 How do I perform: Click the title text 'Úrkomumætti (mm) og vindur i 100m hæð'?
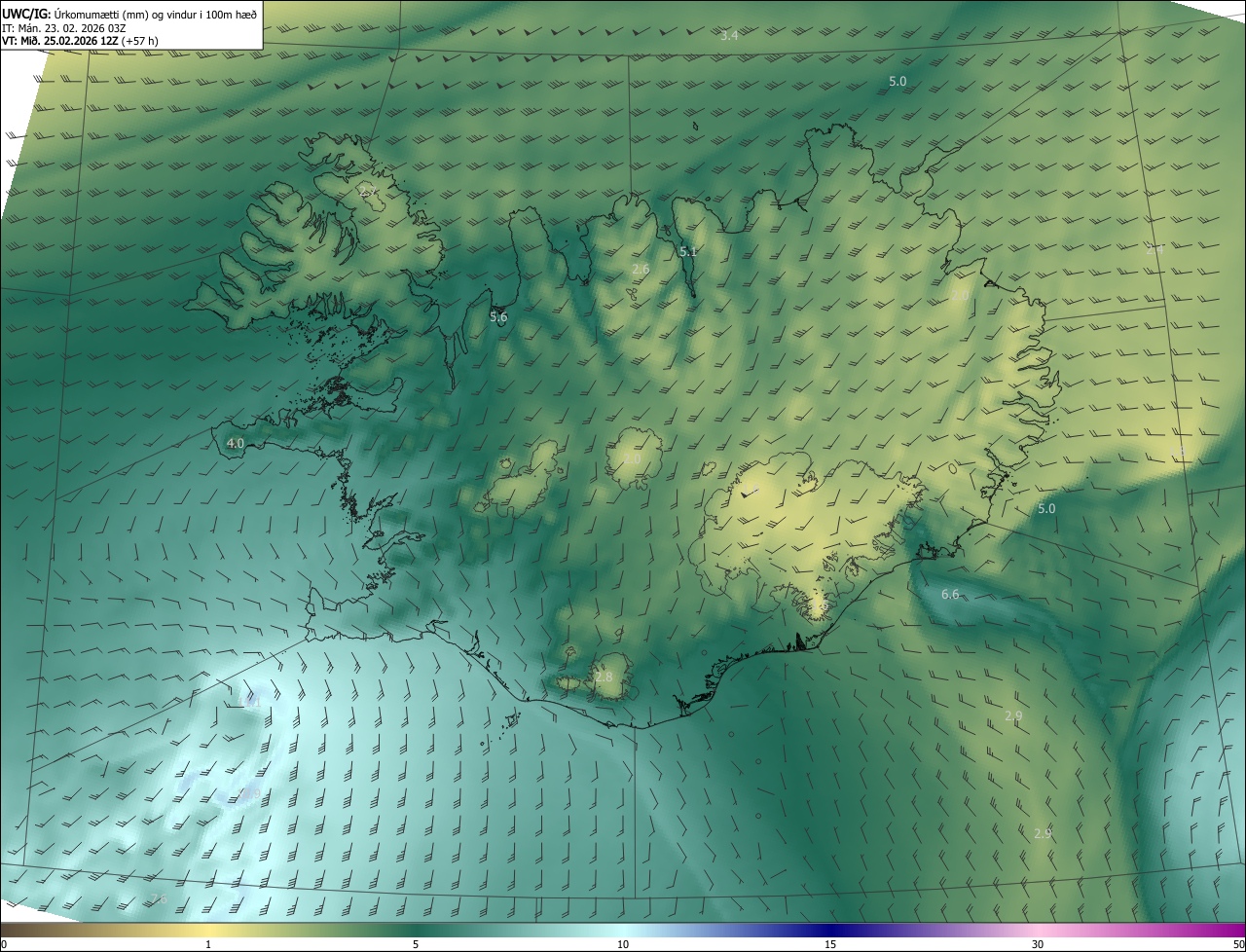coord(155,14)
